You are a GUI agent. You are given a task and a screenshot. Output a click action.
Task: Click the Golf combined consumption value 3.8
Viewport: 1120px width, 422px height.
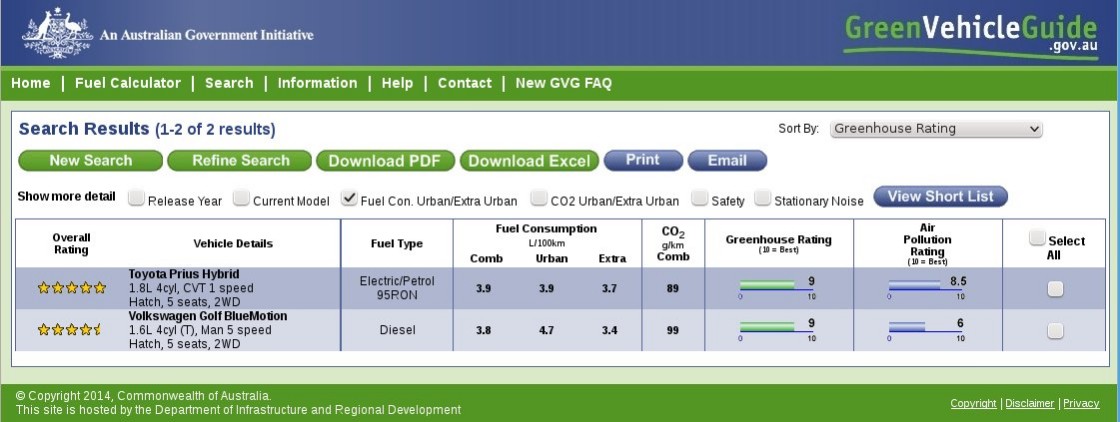484,331
